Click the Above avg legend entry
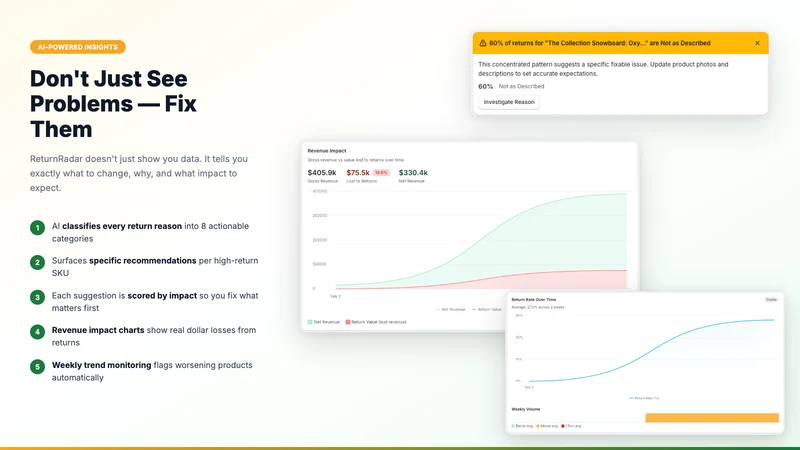The width and height of the screenshot is (800, 450). point(547,426)
